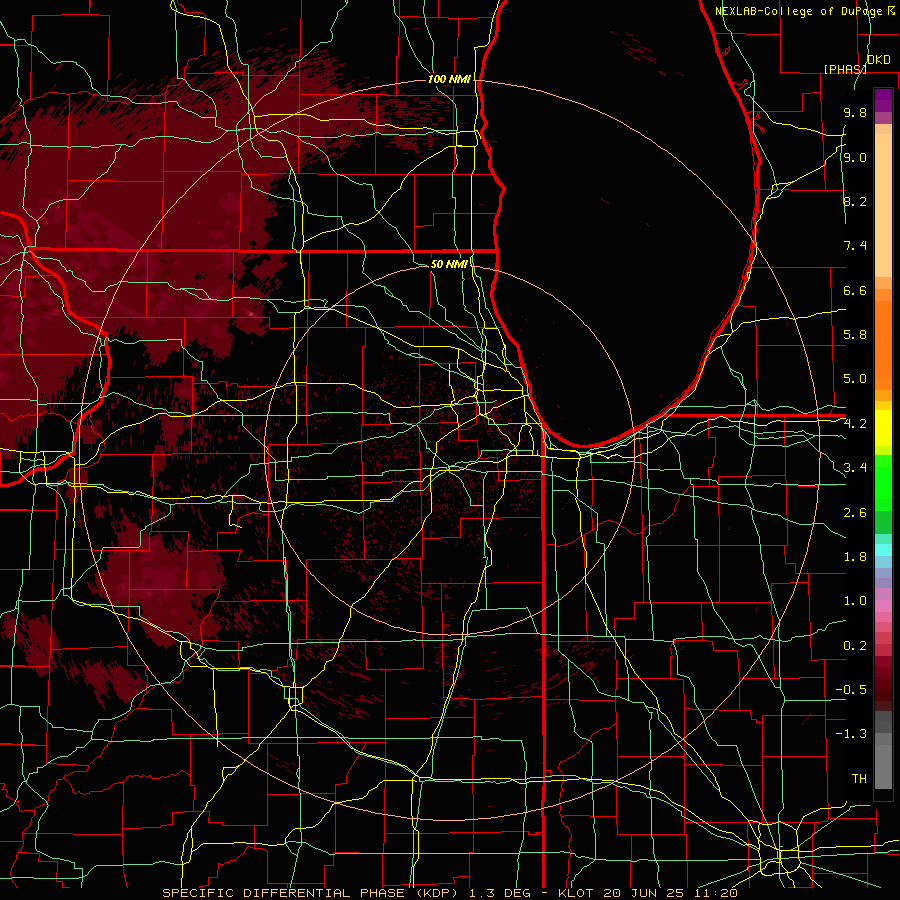Click the -1.3 value on color scale

coord(851,734)
